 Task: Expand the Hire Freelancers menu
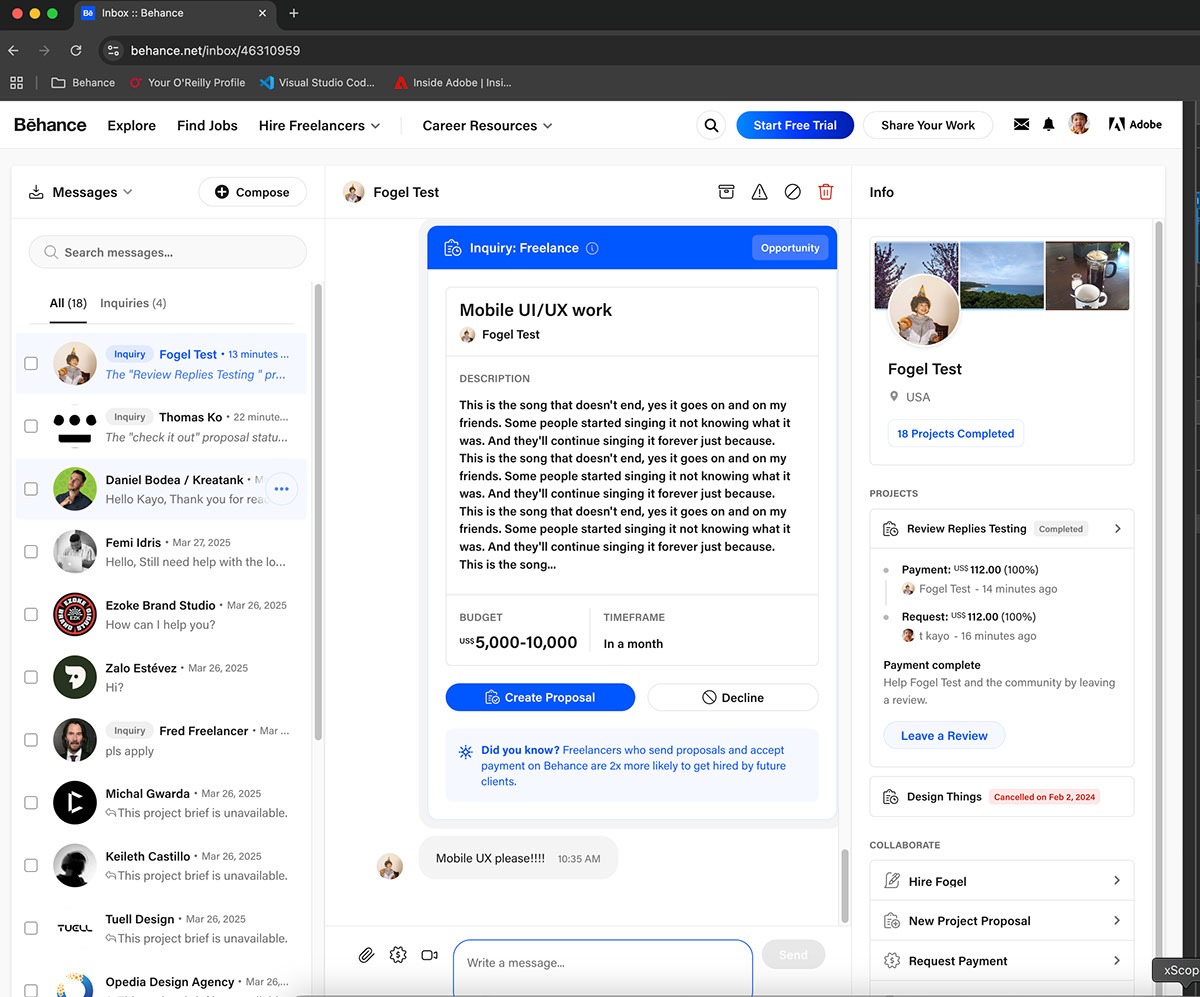pos(319,125)
